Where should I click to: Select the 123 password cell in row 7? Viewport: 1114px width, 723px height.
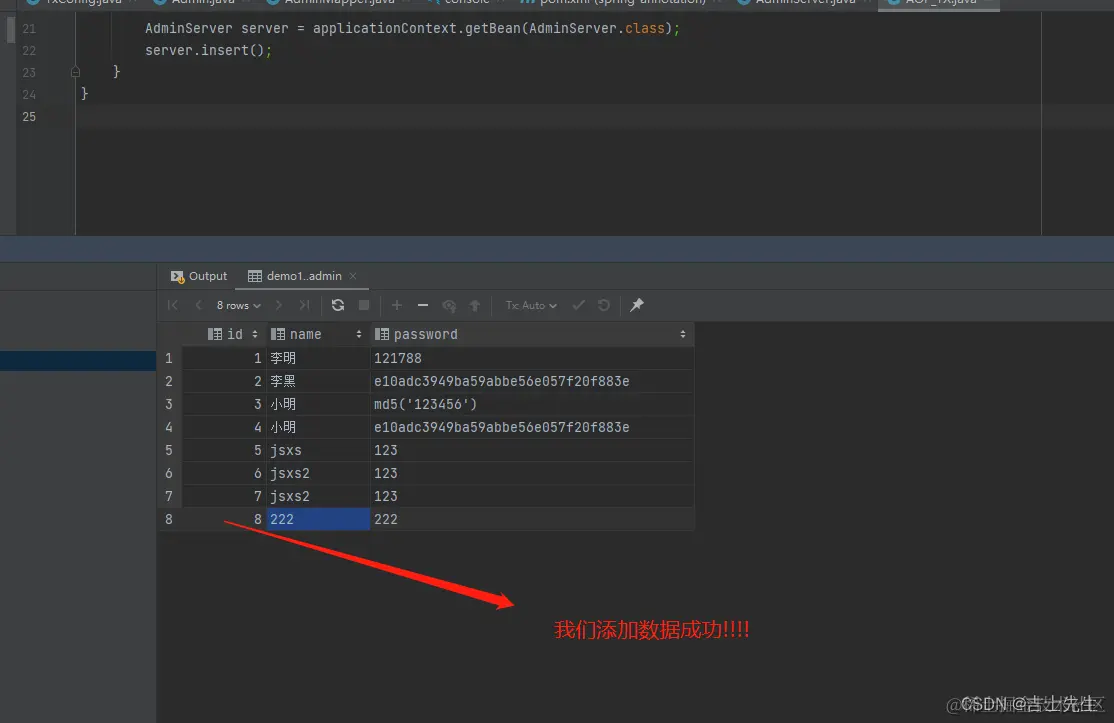[532, 496]
